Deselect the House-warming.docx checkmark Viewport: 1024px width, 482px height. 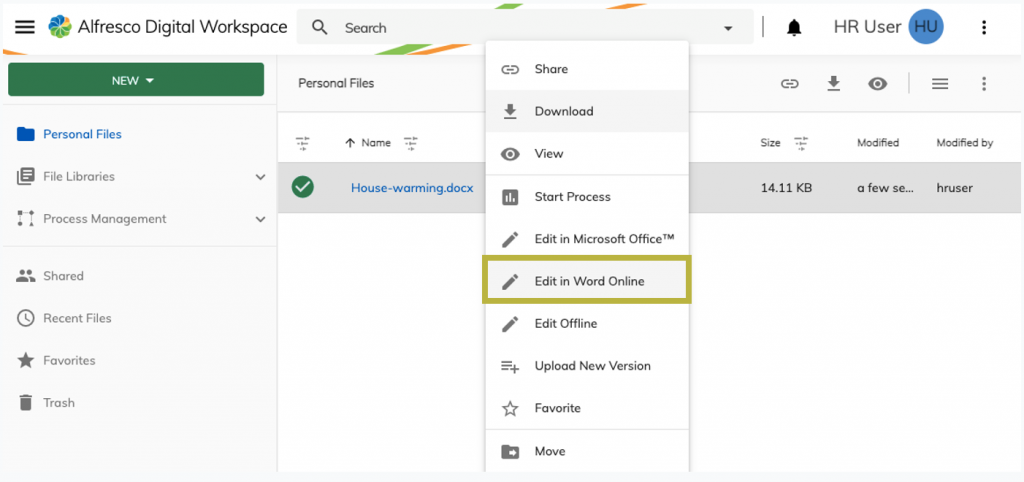[302, 187]
